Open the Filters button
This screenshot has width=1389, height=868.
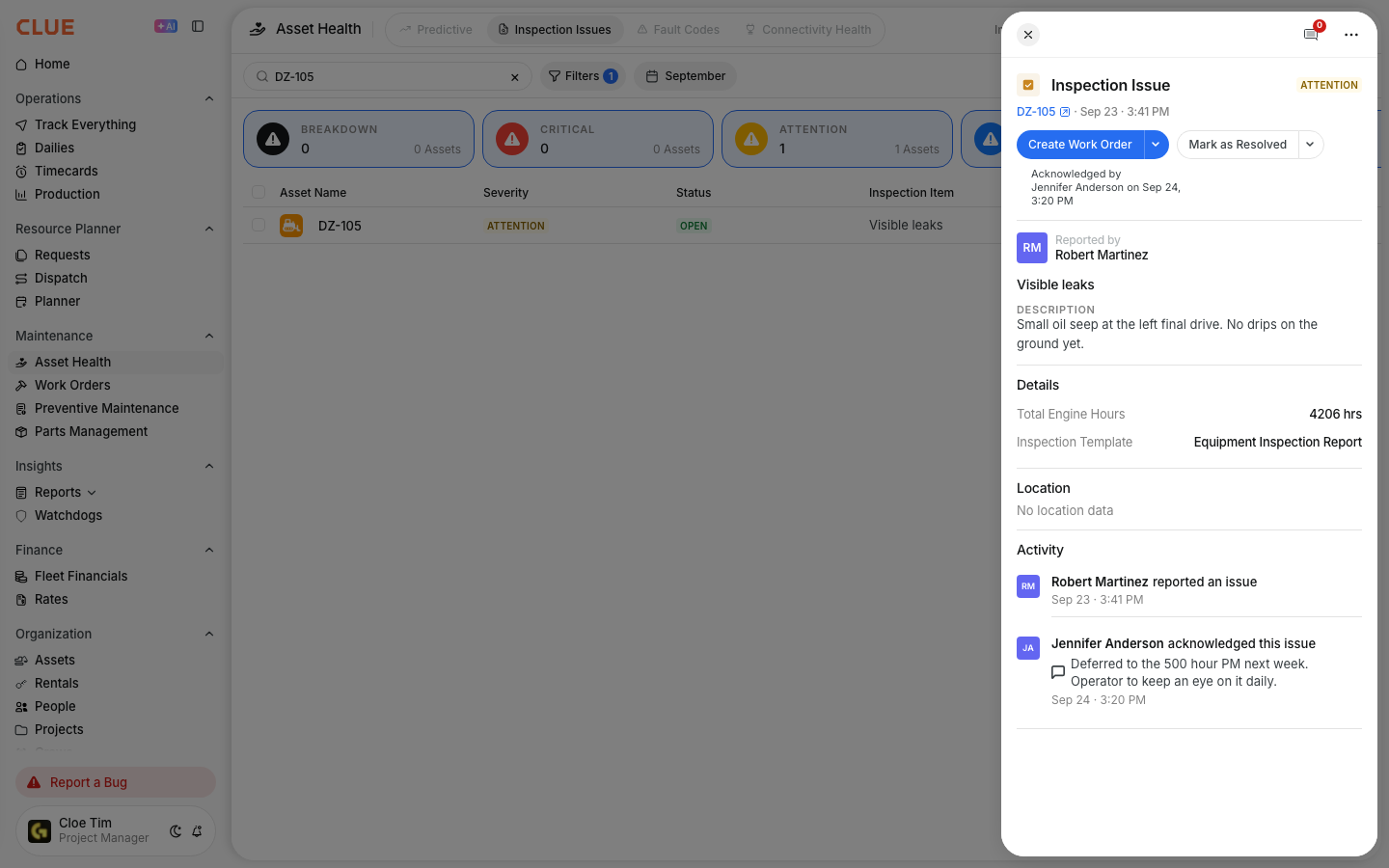(x=583, y=76)
